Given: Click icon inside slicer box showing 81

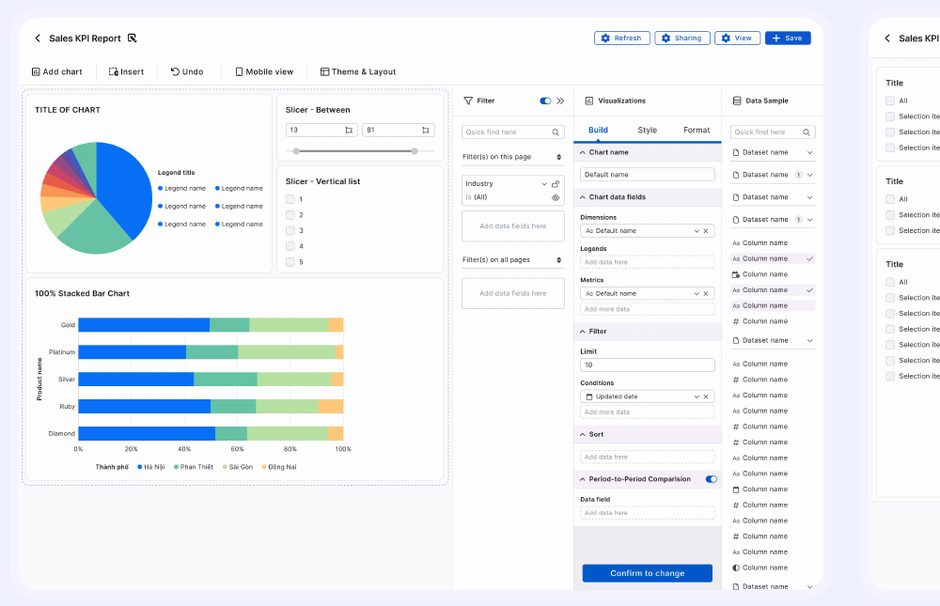Looking at the screenshot, I should [426, 130].
